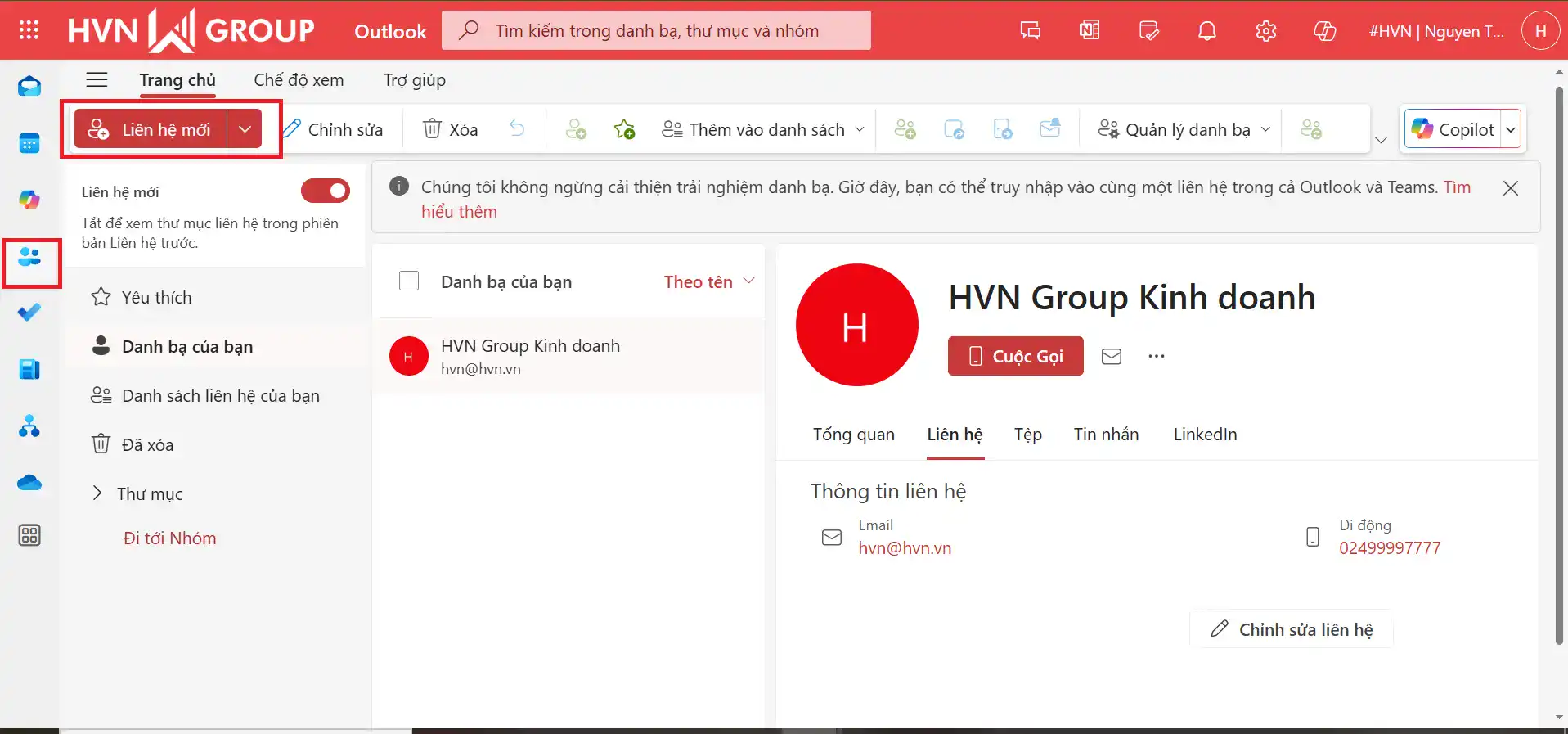Click Chỉnh sửa in toolbar
This screenshot has height=734, width=1568.
click(333, 129)
